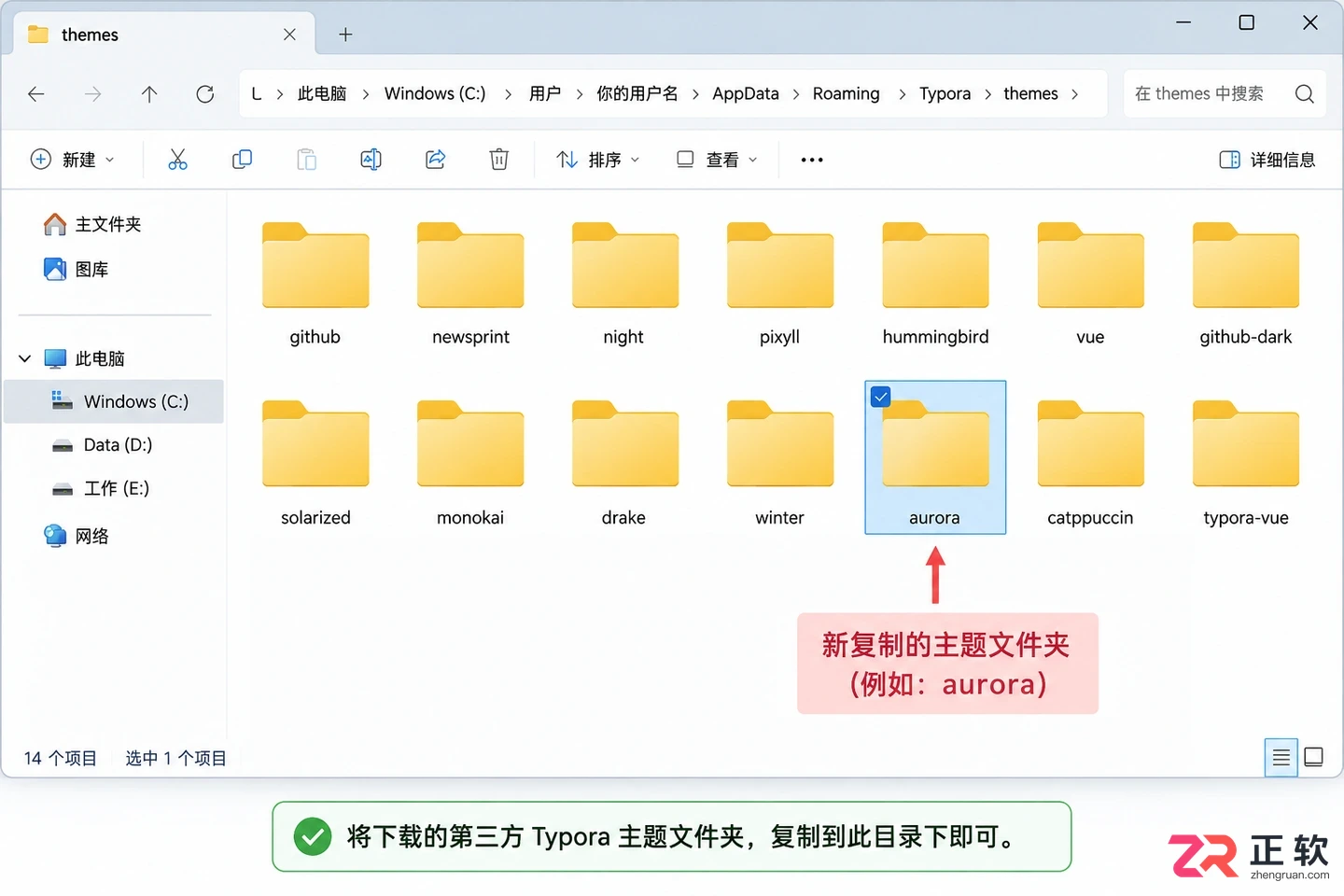
Task: Switch to details list view icon
Action: (x=1281, y=757)
